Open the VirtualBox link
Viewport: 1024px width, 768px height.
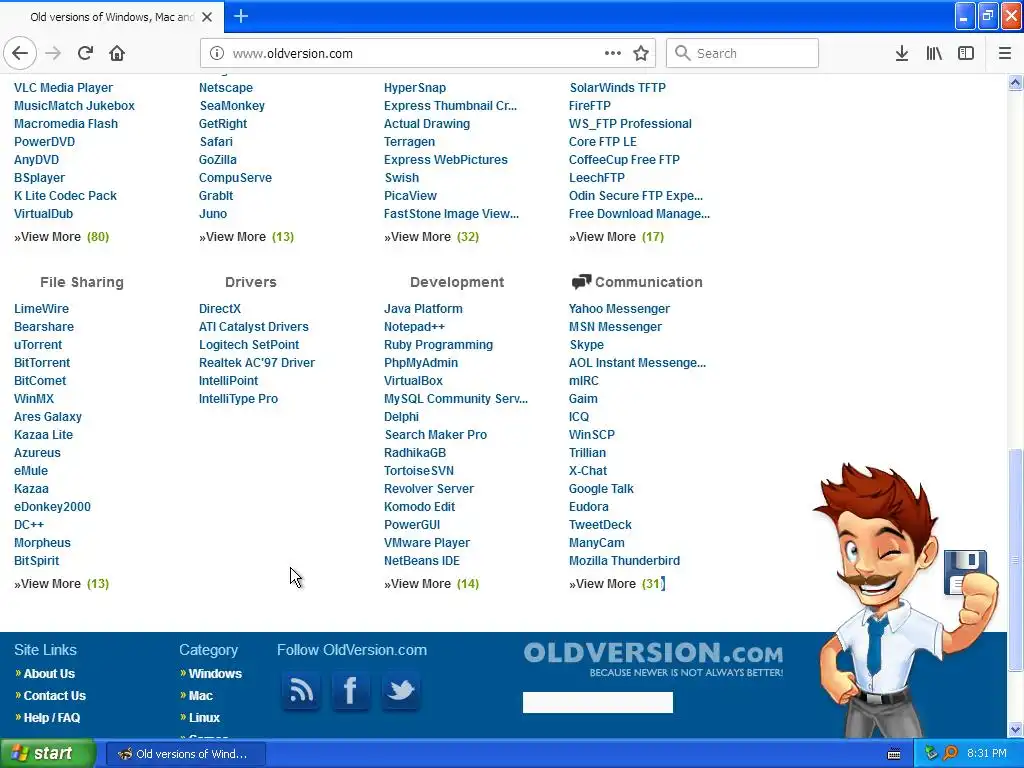pyautogui.click(x=413, y=380)
